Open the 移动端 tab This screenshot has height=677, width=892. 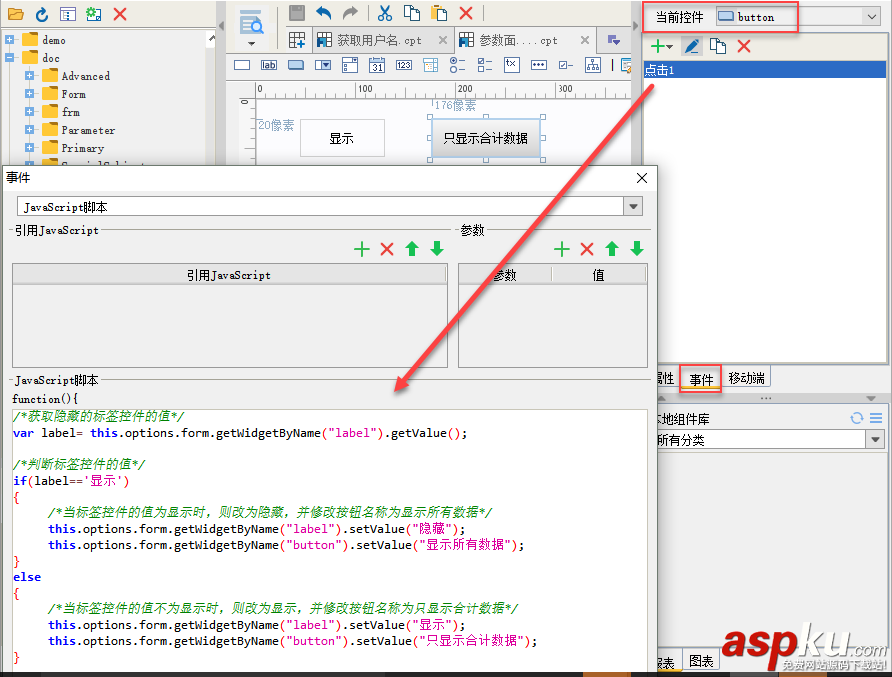(x=746, y=378)
